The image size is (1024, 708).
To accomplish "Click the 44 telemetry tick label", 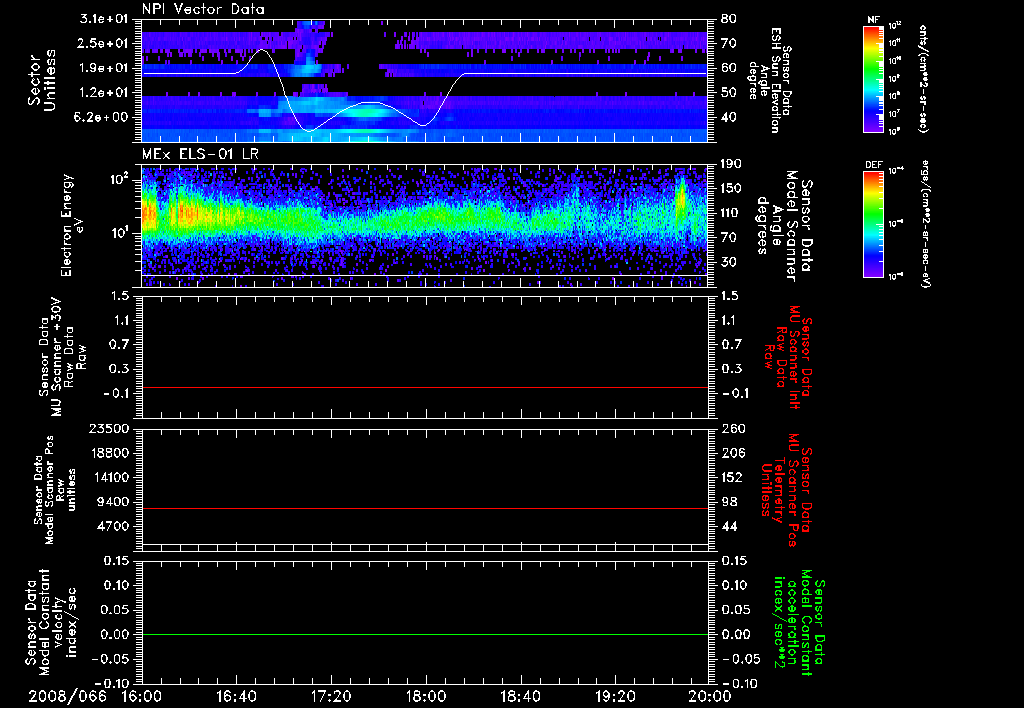I will tap(729, 526).
